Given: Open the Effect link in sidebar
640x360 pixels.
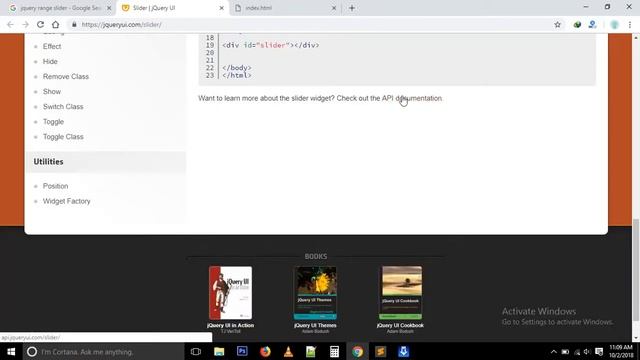Looking at the screenshot, I should pyautogui.click(x=52, y=47).
